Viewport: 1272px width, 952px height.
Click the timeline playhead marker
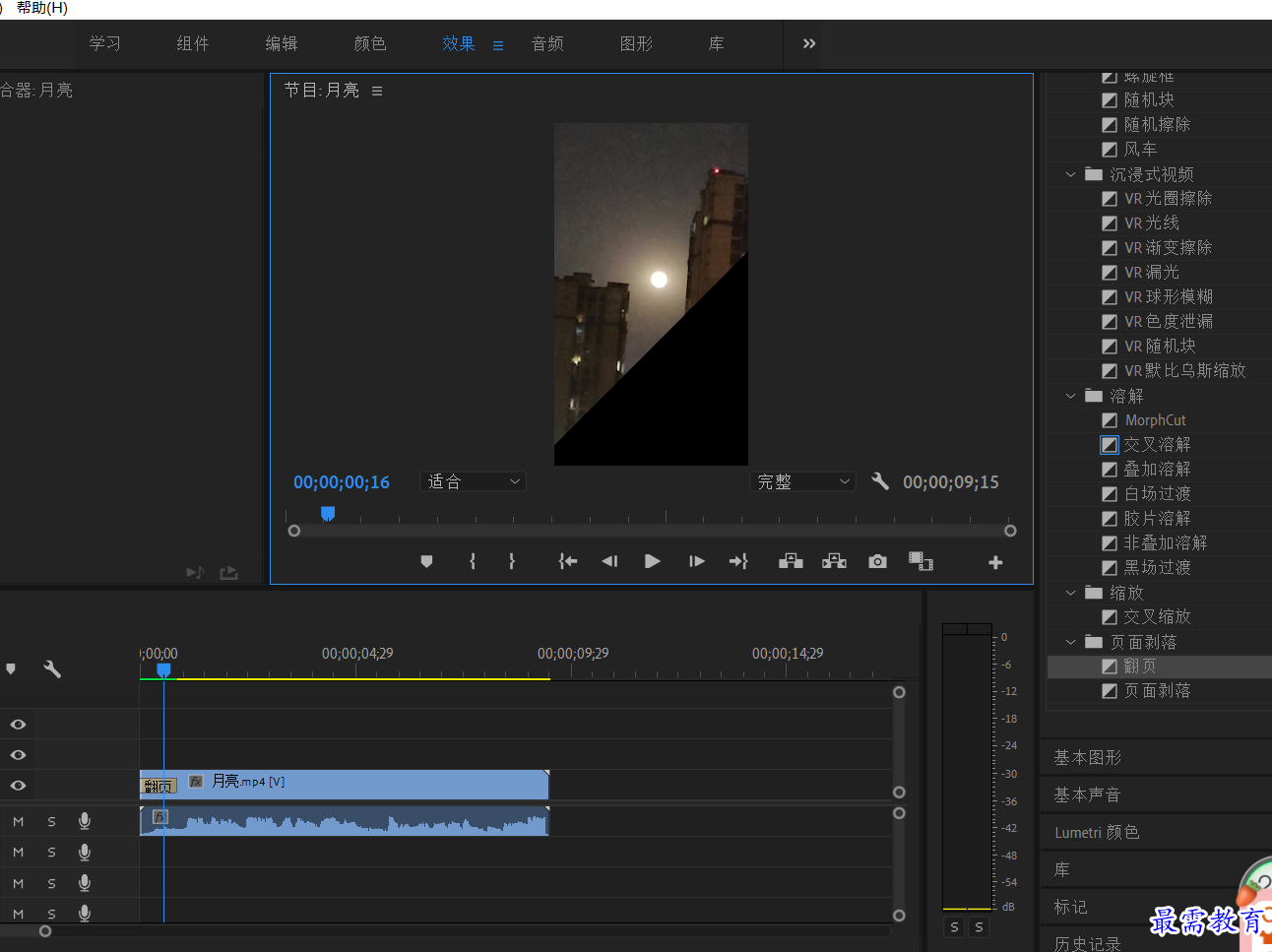click(x=163, y=669)
